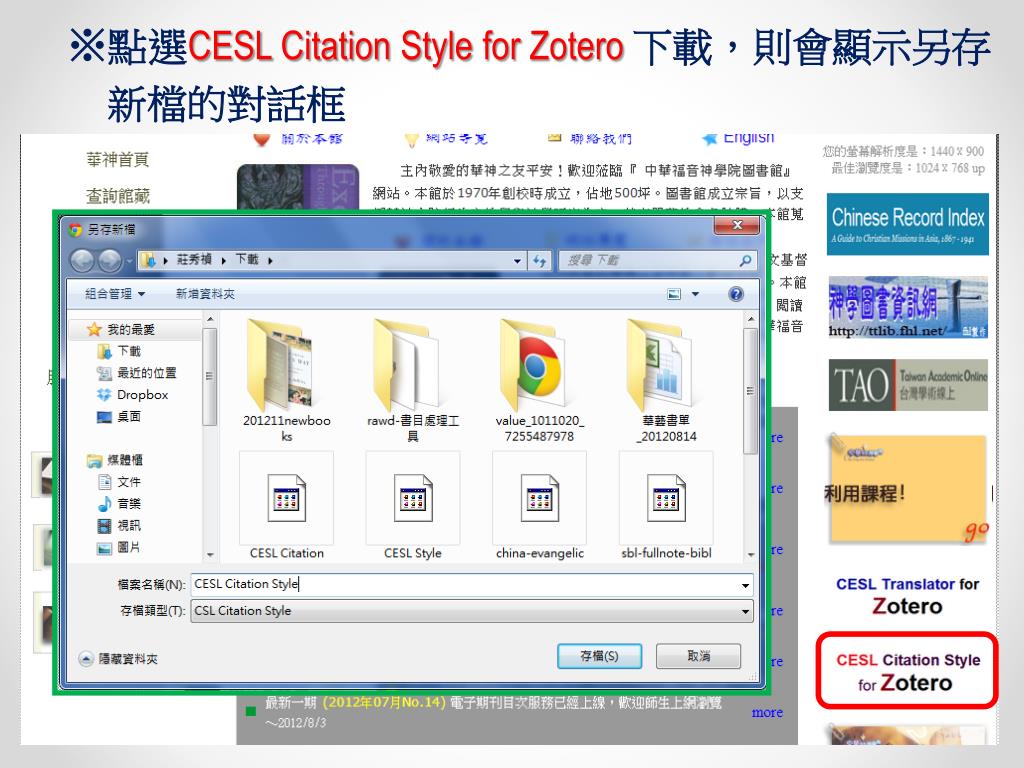Open the Chinese Record Index banner
This screenshot has height=768, width=1024.
[x=907, y=224]
